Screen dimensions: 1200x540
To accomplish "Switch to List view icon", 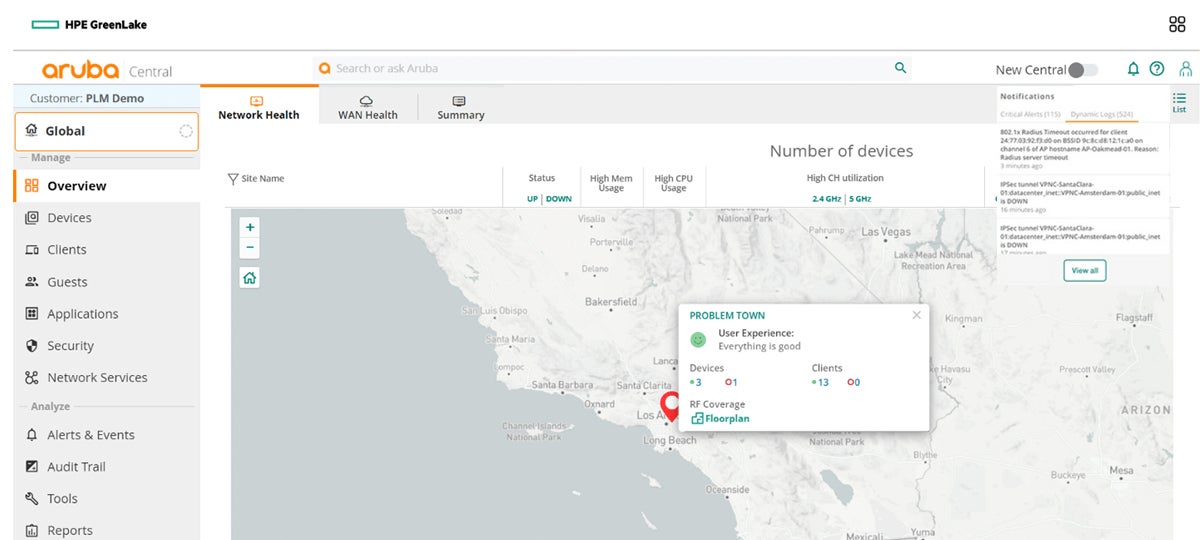I will [x=1180, y=102].
